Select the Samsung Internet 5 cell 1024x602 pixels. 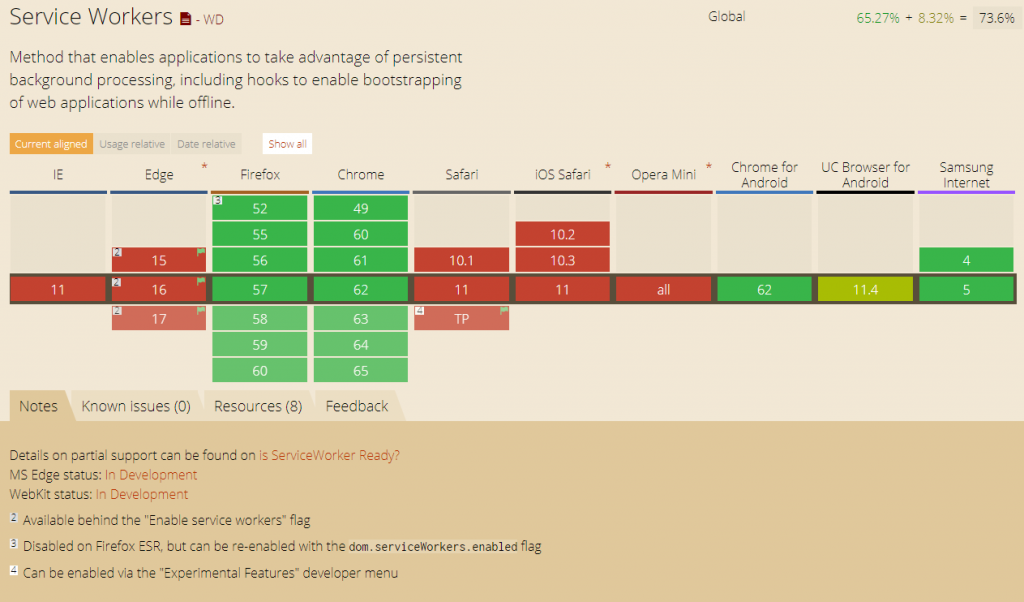967,289
